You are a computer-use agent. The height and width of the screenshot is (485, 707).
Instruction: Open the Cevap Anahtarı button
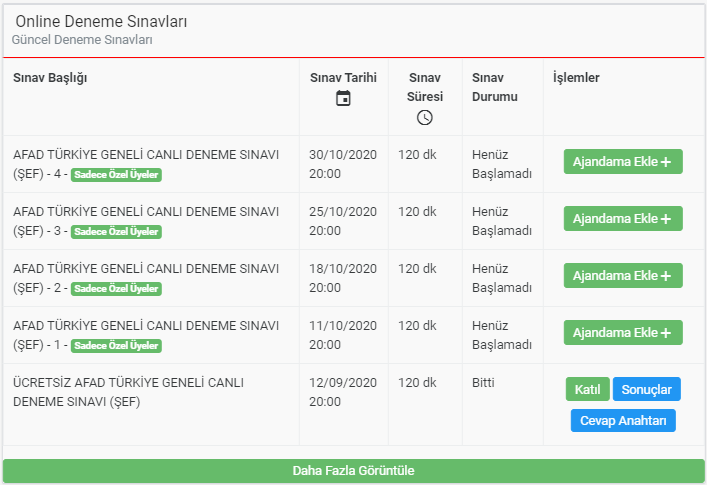coord(623,421)
